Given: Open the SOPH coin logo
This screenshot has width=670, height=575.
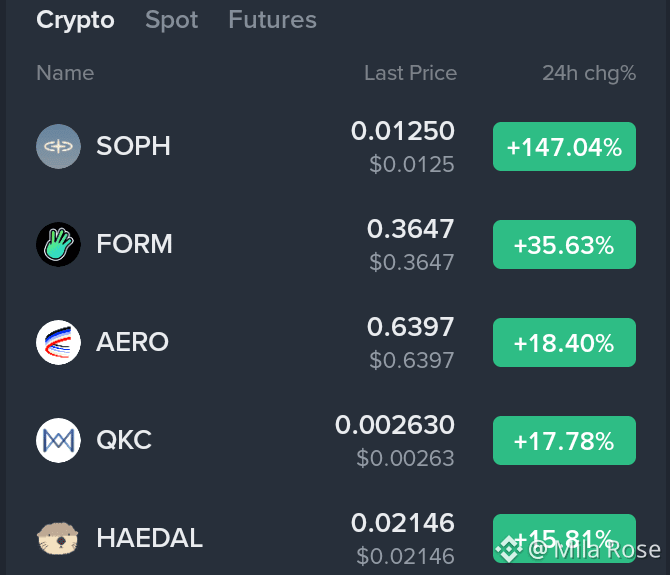Looking at the screenshot, I should (58, 147).
